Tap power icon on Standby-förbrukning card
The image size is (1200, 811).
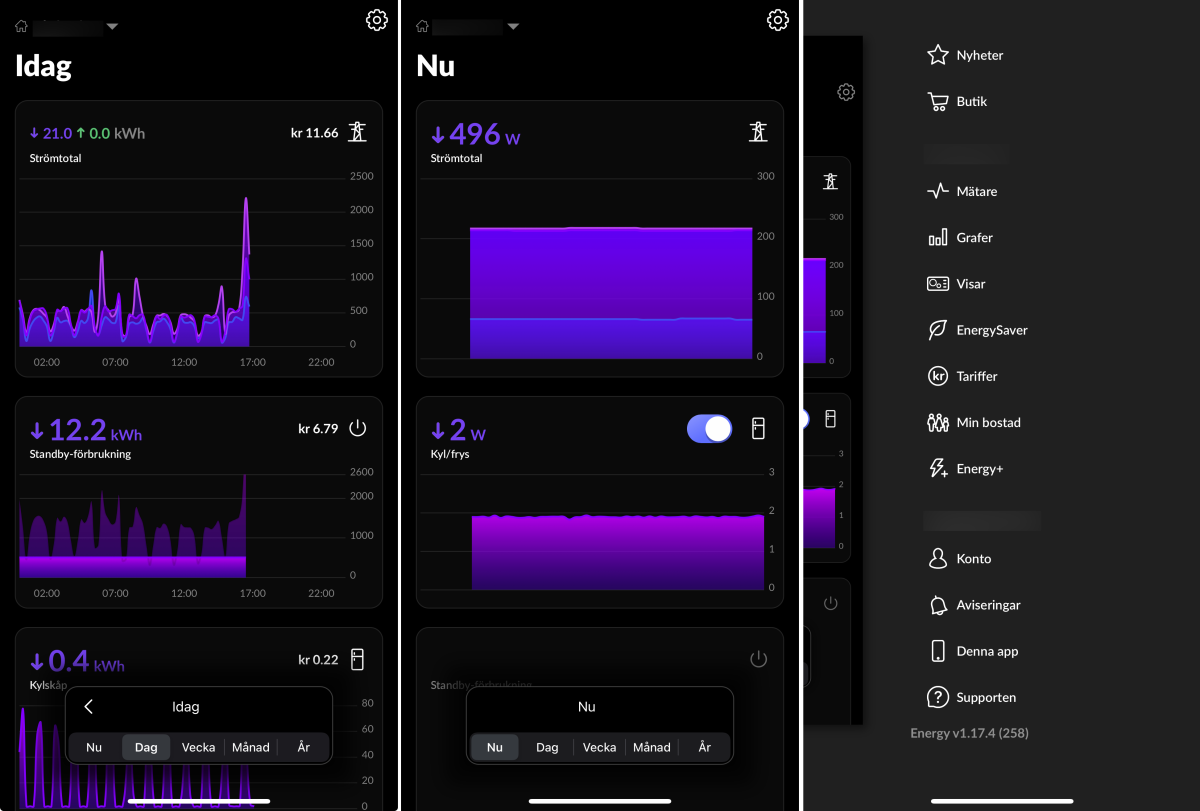point(358,429)
